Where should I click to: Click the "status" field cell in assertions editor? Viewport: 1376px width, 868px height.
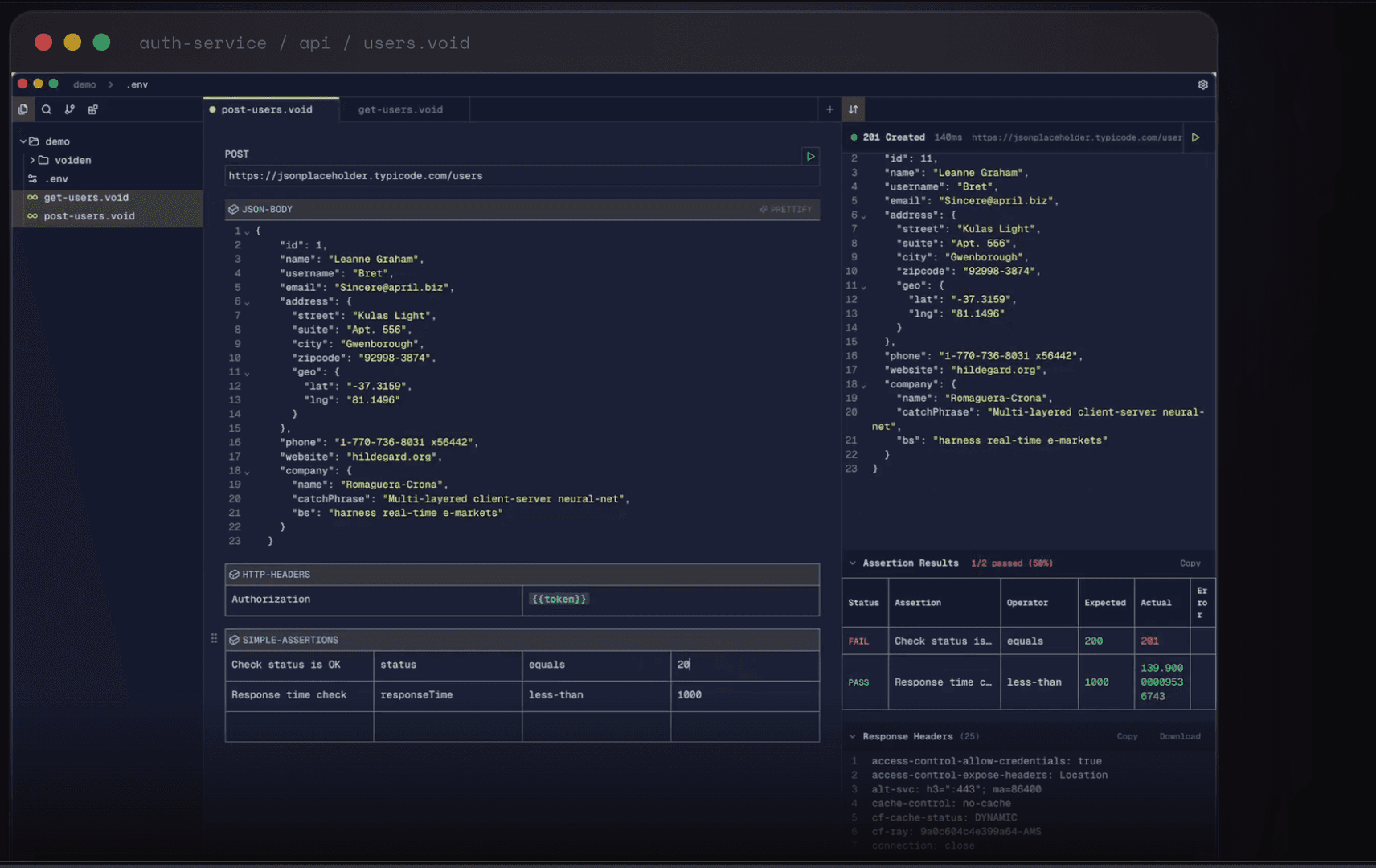448,665
